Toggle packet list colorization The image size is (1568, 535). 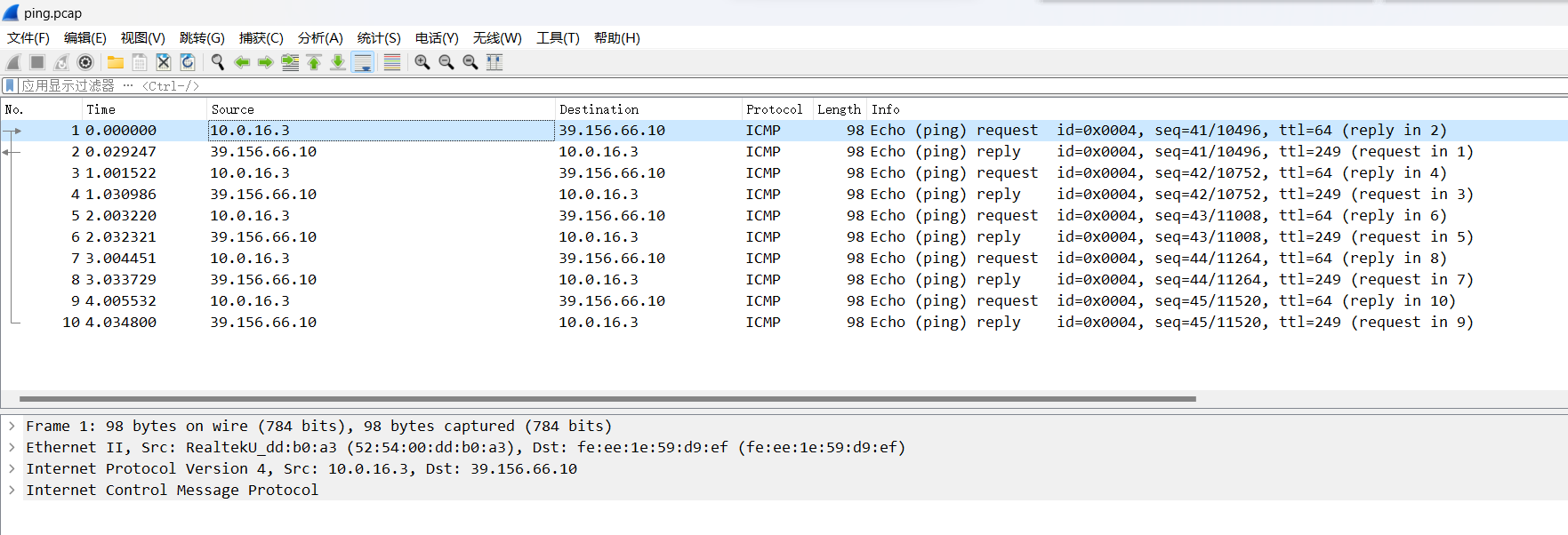[391, 62]
